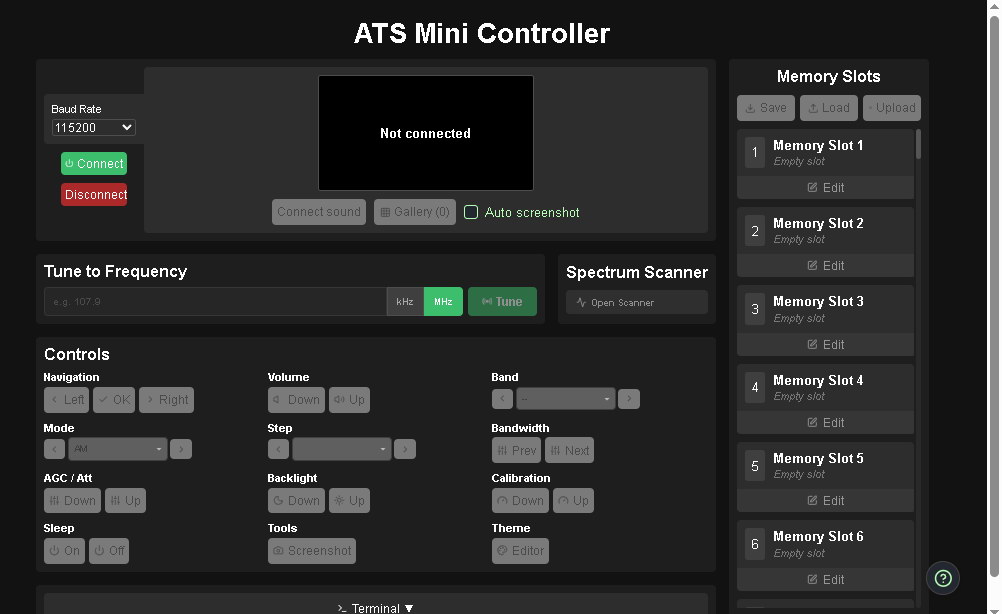Click the help question mark icon
This screenshot has width=1002, height=614.
pos(942,577)
